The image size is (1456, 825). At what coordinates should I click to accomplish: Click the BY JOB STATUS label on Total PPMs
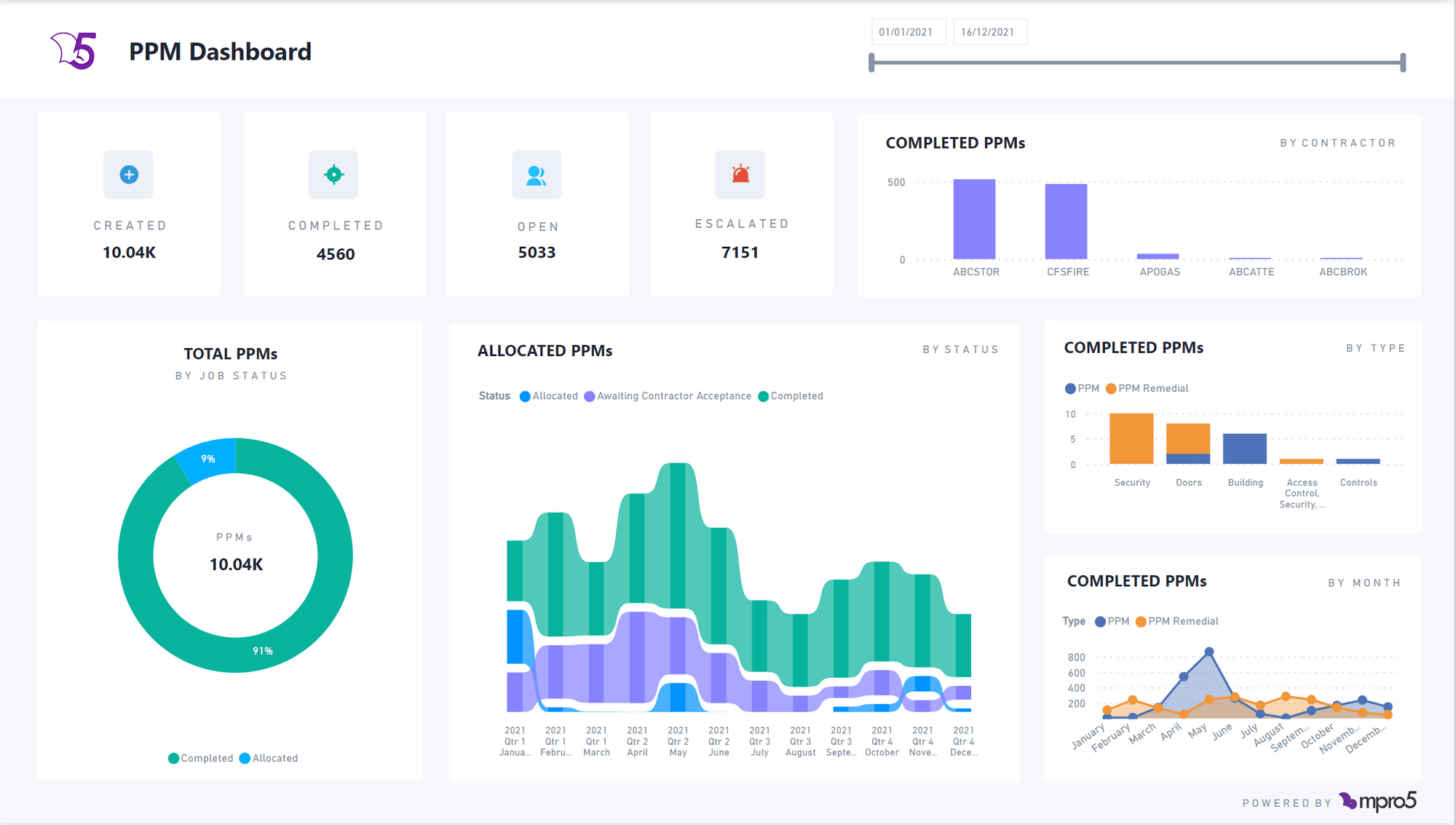click(x=230, y=376)
